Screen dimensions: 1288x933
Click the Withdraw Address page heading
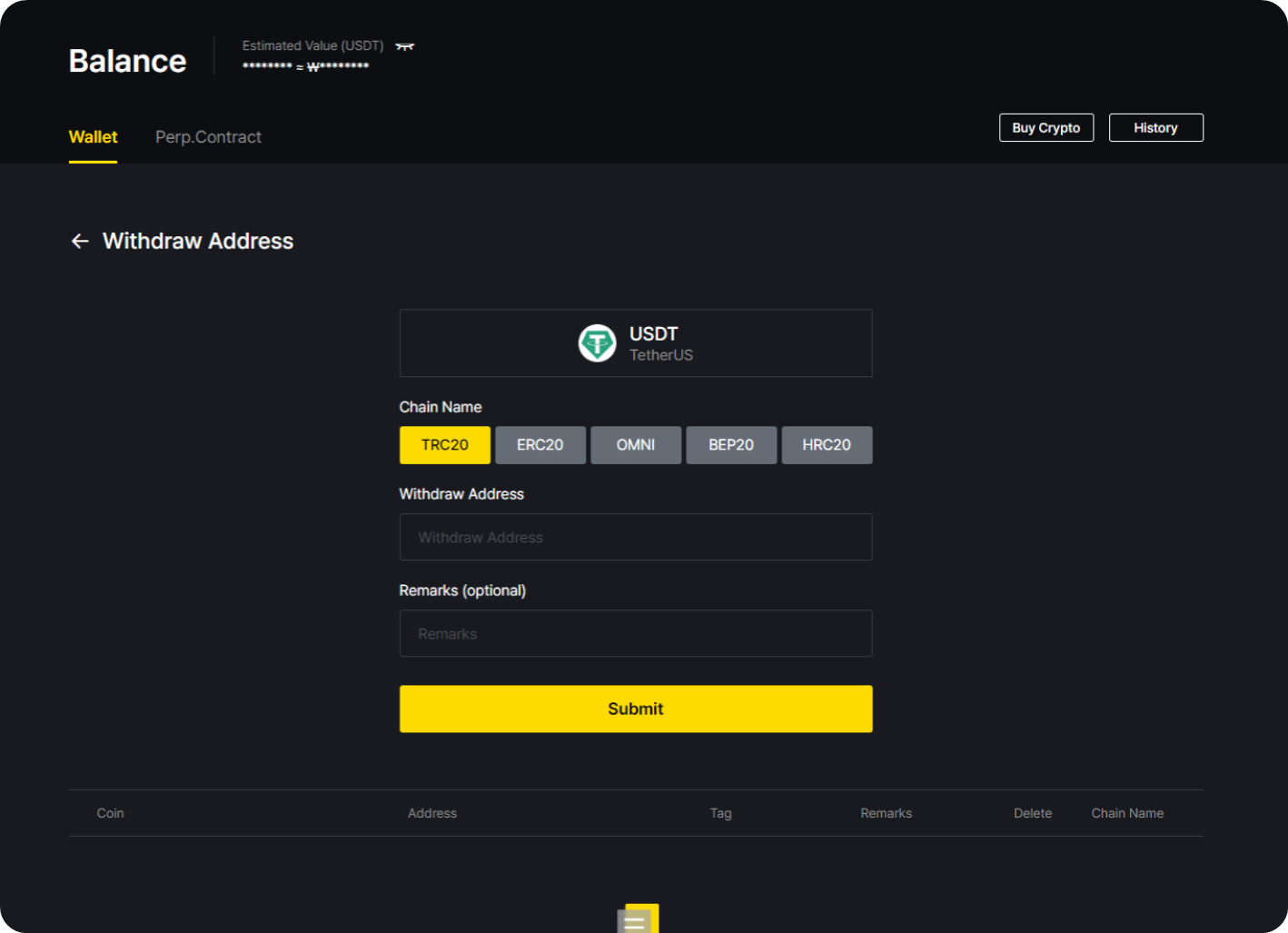[x=198, y=241]
